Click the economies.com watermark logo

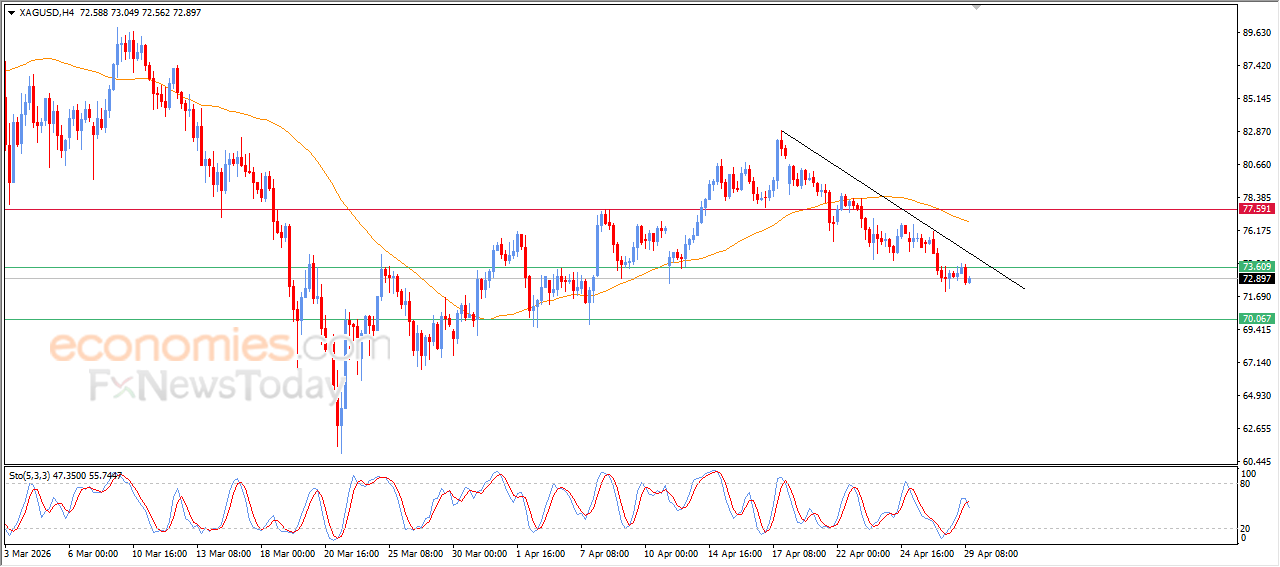pos(220,346)
